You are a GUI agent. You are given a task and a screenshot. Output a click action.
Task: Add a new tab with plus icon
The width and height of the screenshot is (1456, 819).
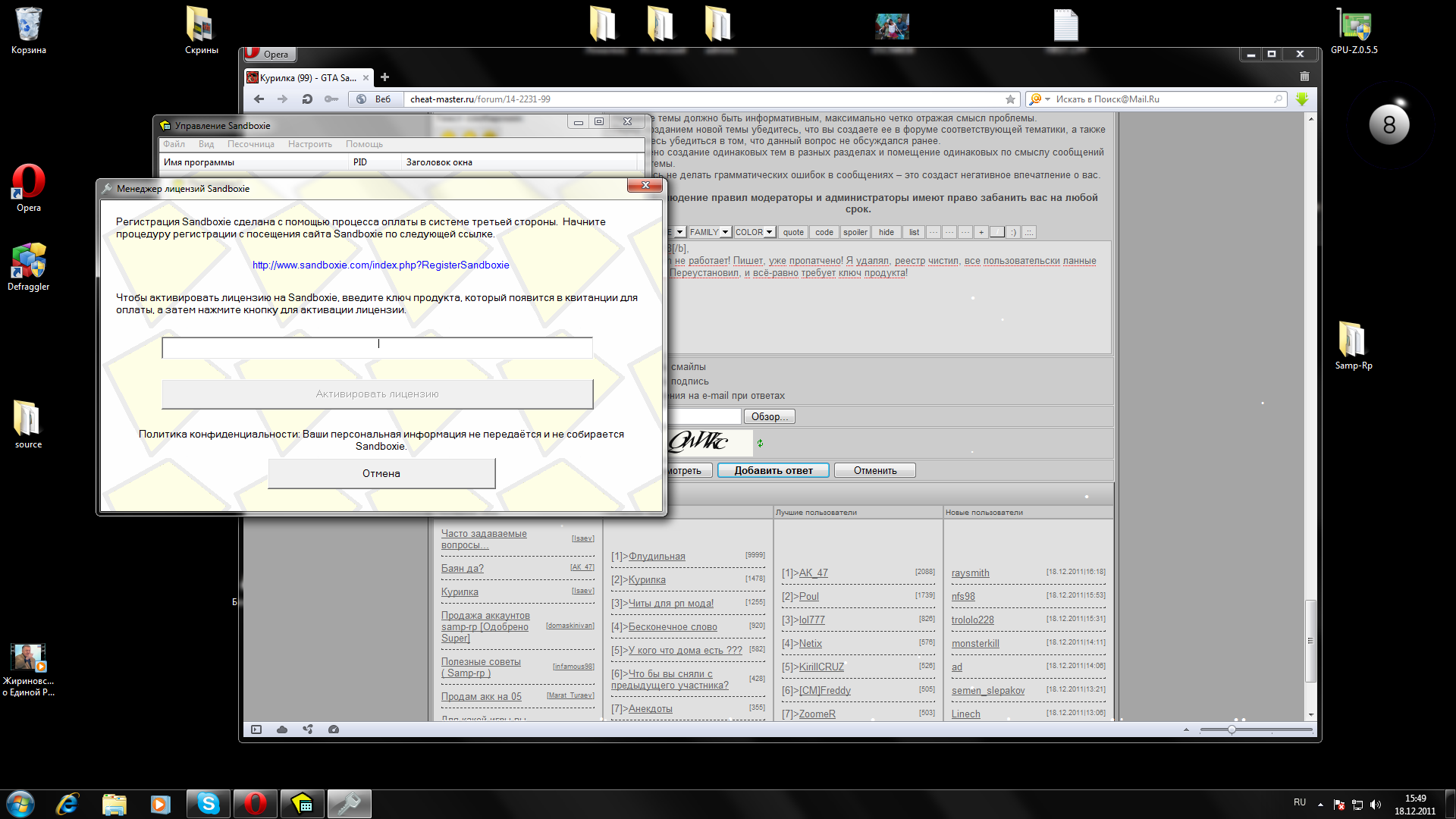coord(384,77)
